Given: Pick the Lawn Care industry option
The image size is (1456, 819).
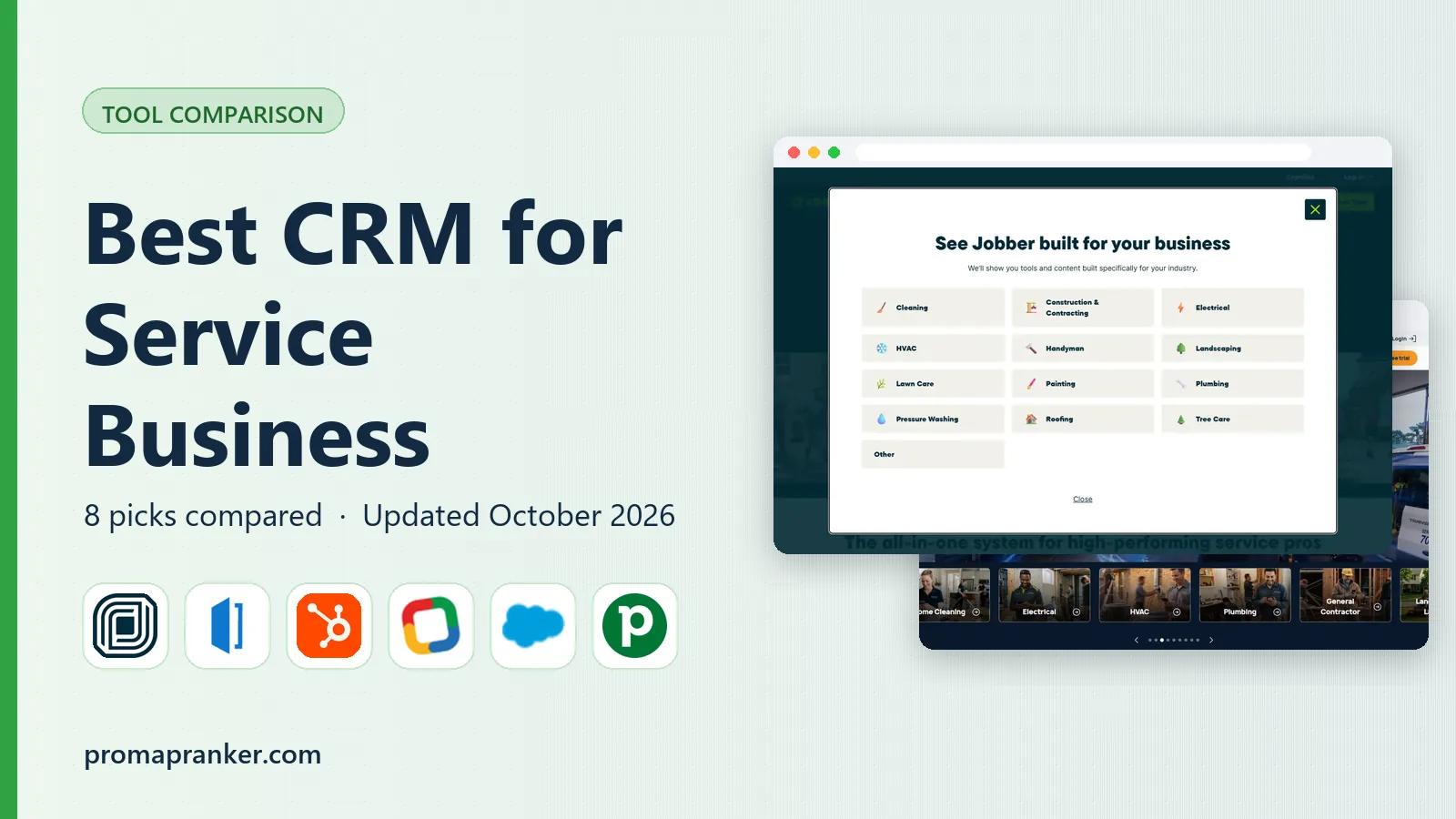Looking at the screenshot, I should (x=933, y=384).
